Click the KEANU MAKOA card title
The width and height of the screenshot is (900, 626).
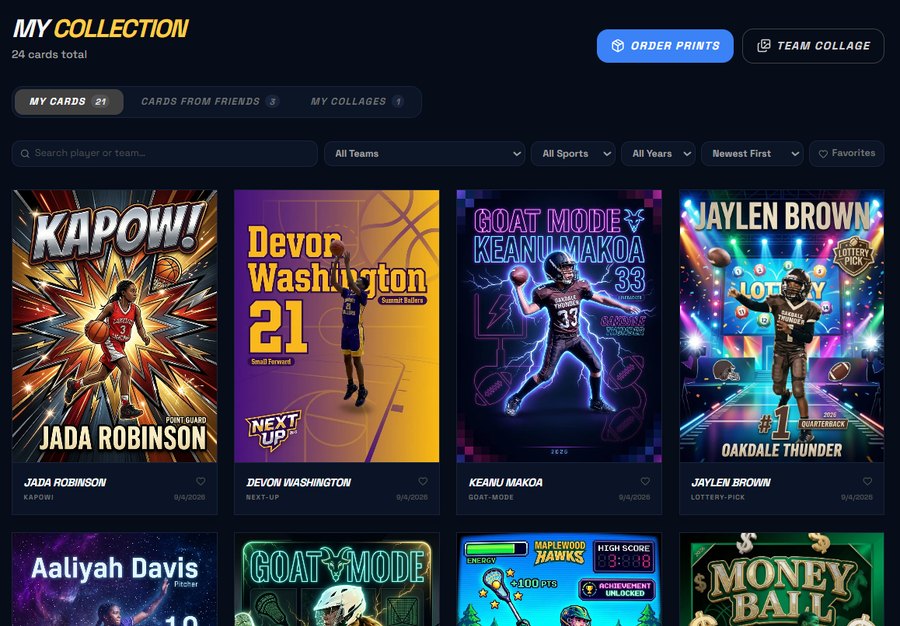[505, 483]
